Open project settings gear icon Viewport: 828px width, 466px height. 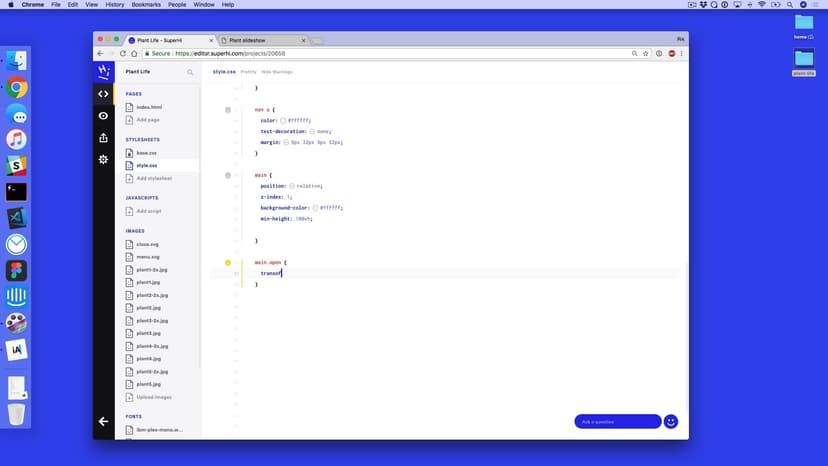point(103,160)
